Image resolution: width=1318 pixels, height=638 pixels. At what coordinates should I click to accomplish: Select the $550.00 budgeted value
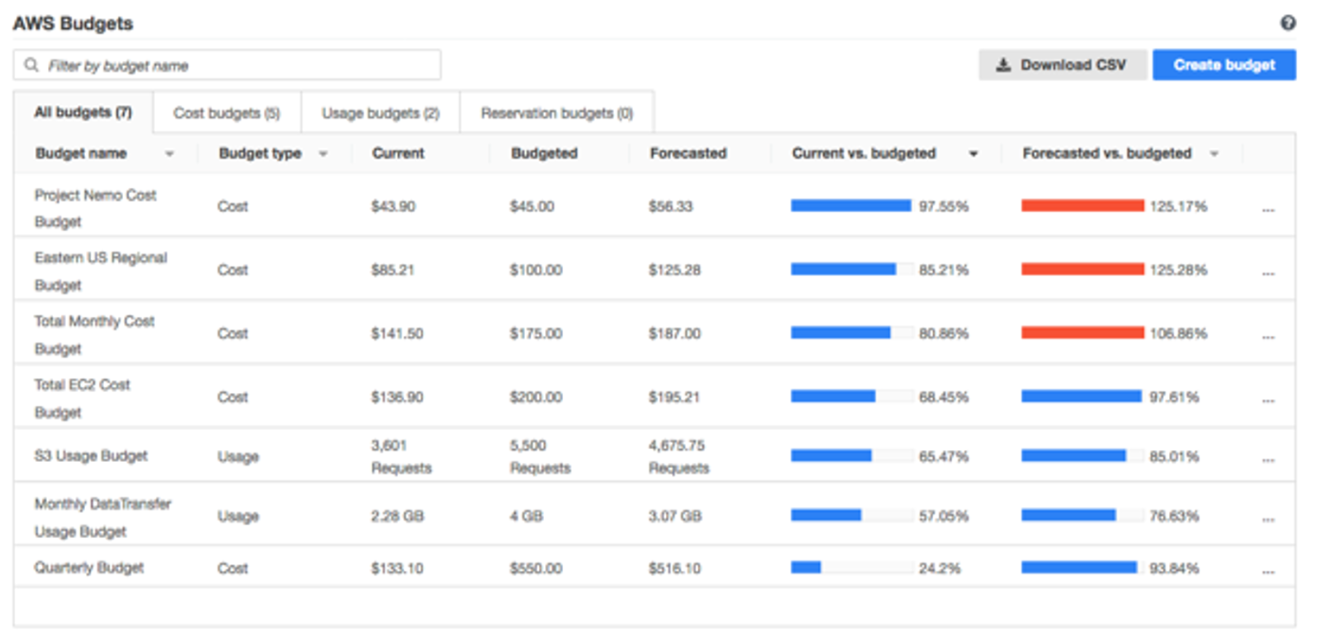[x=536, y=568]
